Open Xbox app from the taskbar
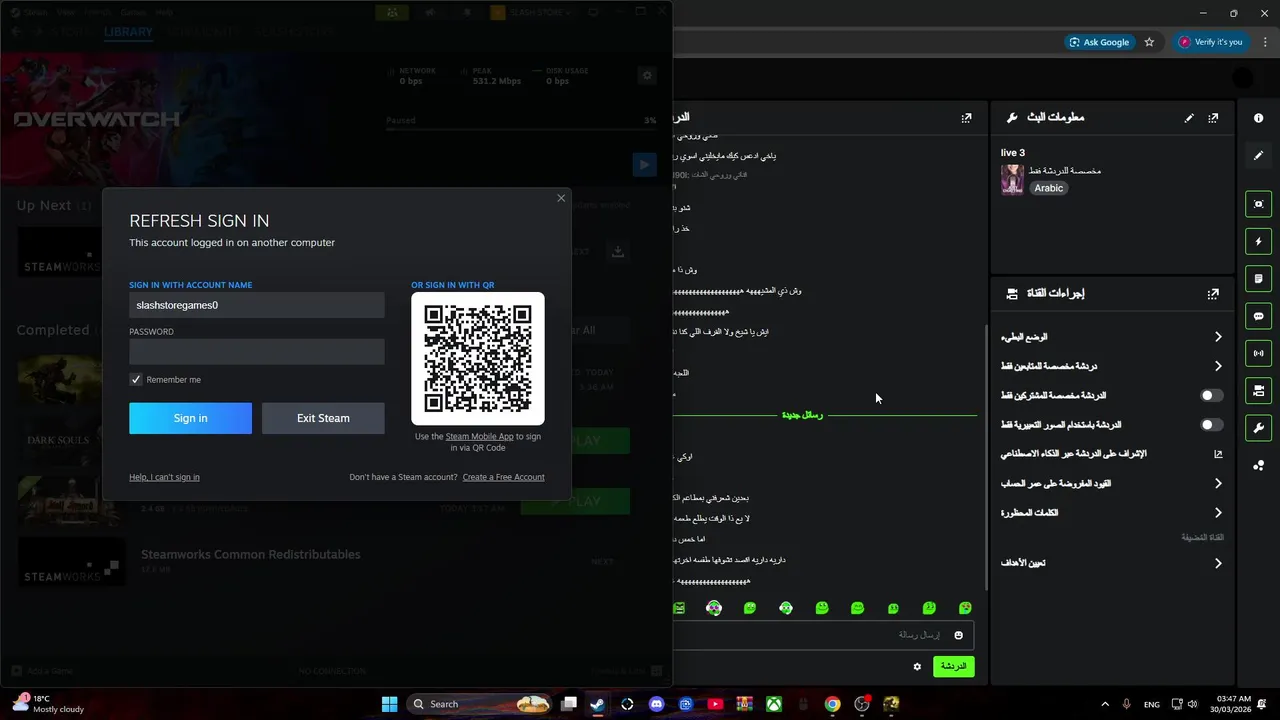This screenshot has width=1280, height=720. point(774,704)
